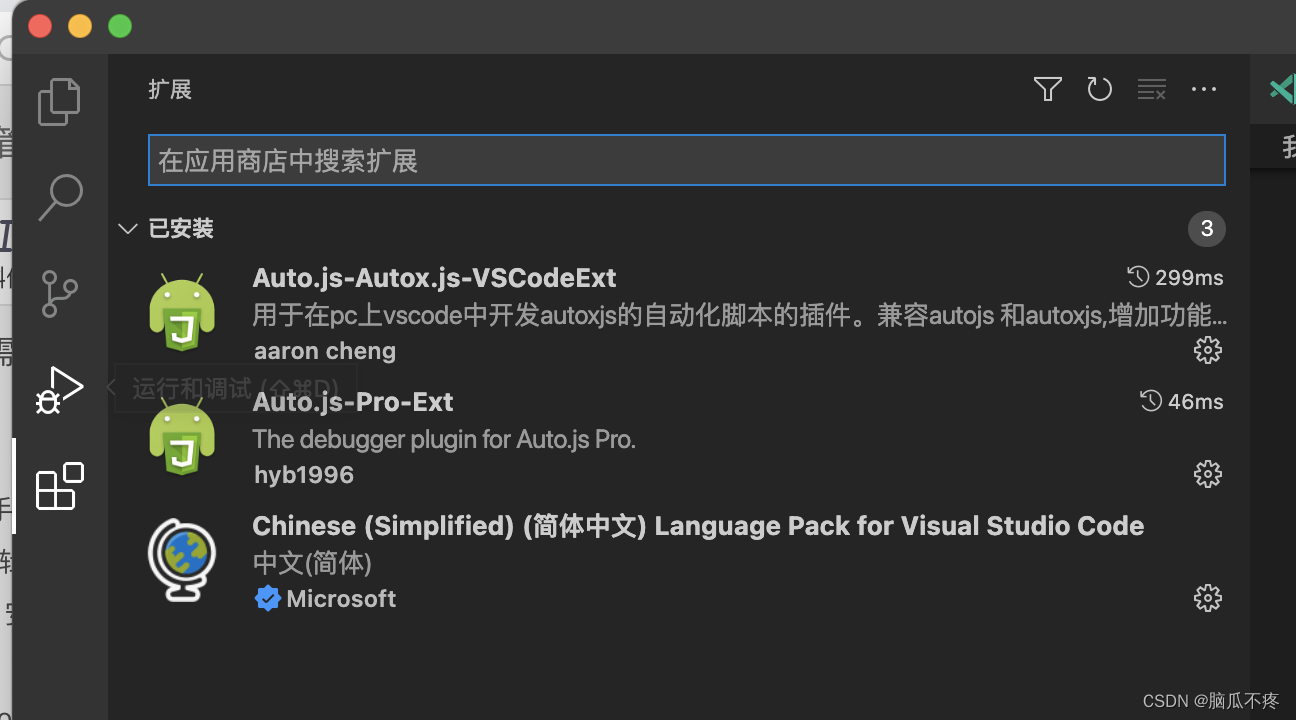This screenshot has width=1296, height=720.
Task: Click the Chinese language pack globe icon
Action: pos(182,560)
